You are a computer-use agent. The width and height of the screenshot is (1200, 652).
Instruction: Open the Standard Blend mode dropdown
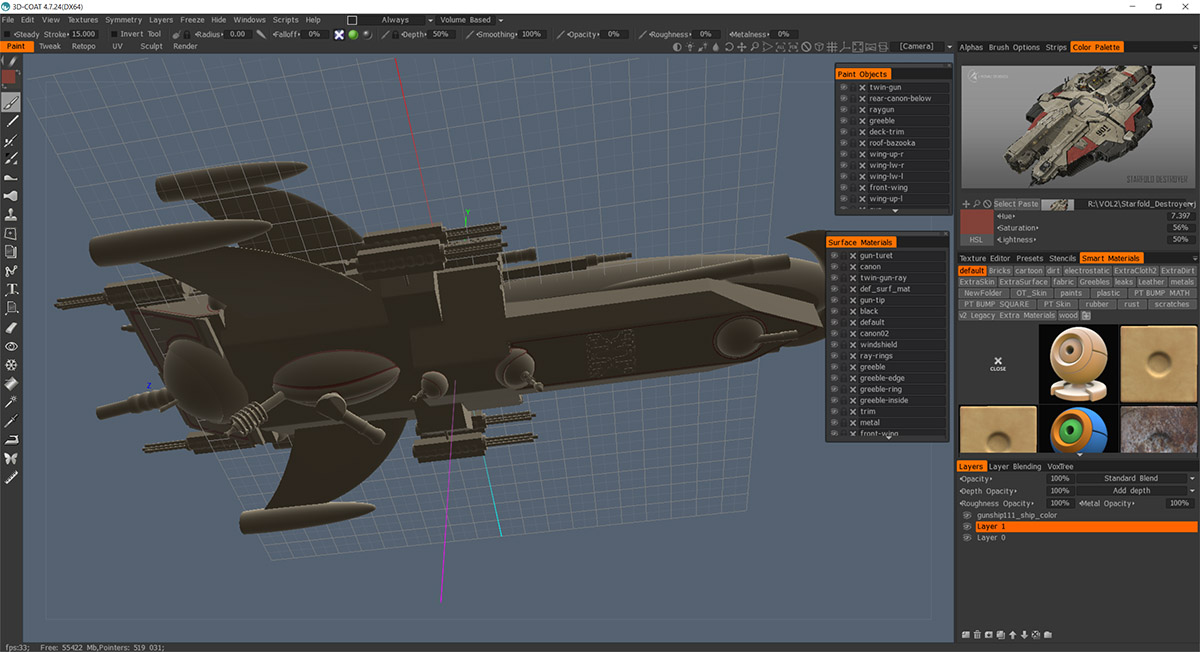tap(1131, 478)
